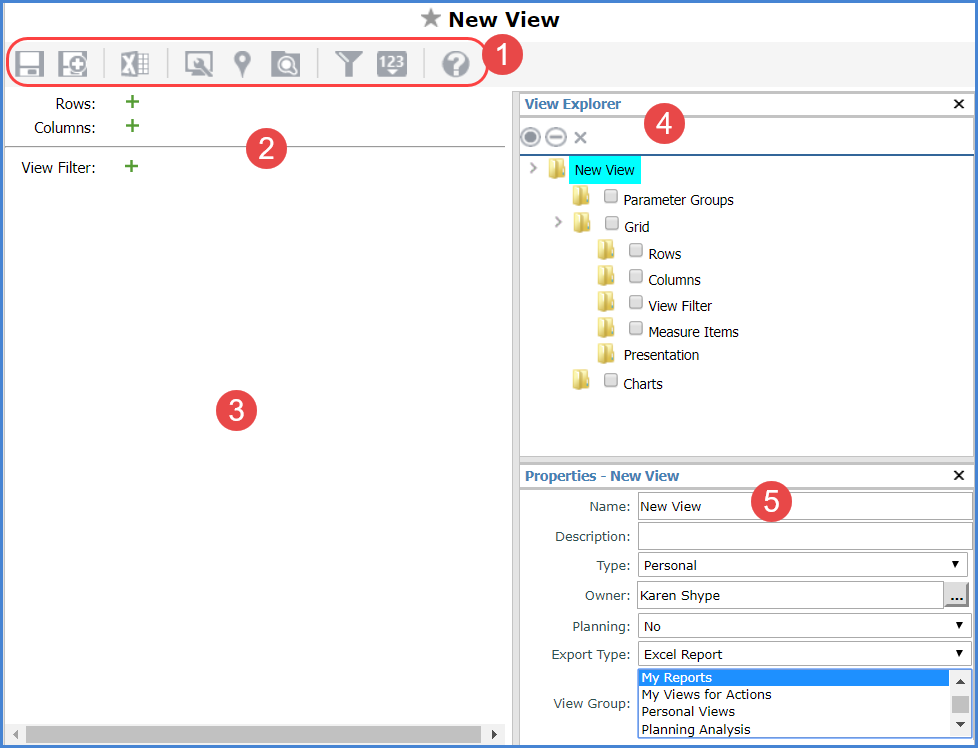Open help with the question mark icon
Image resolution: width=978 pixels, height=748 pixels.
456,65
